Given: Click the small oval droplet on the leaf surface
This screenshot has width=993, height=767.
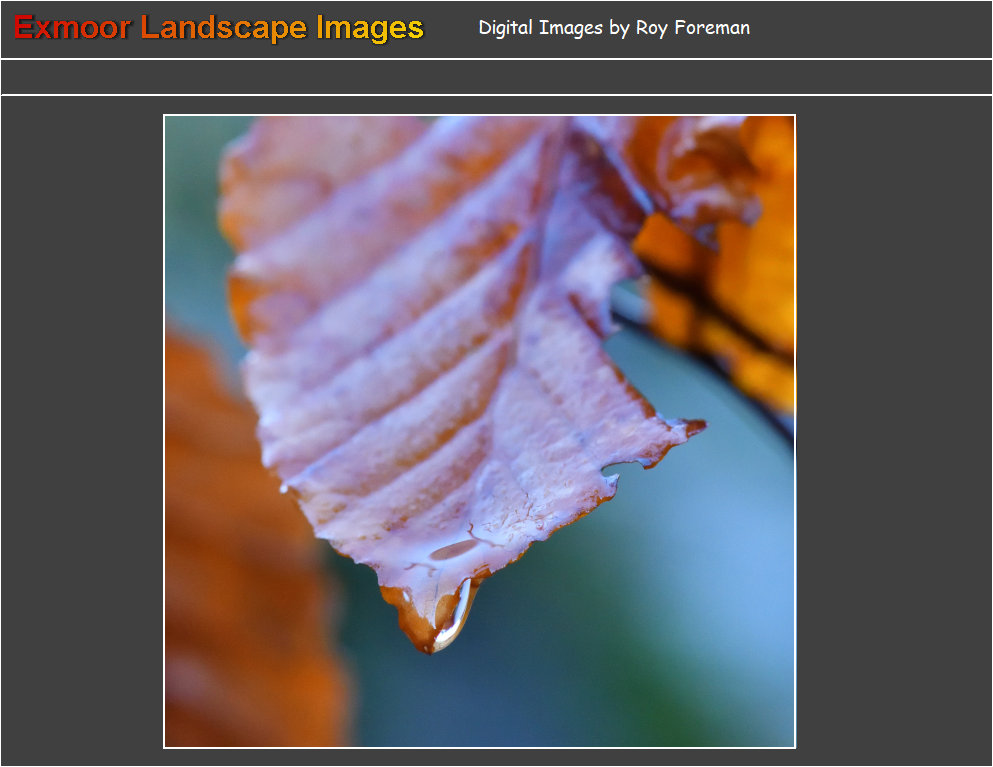Looking at the screenshot, I should [x=453, y=549].
